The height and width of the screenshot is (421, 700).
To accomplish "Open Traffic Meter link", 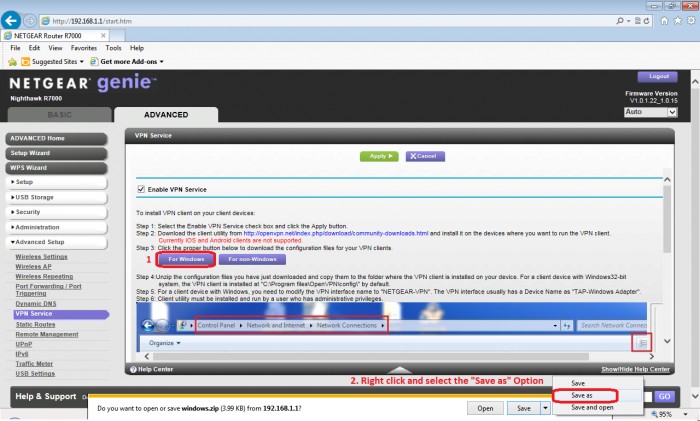I will (x=34, y=364).
